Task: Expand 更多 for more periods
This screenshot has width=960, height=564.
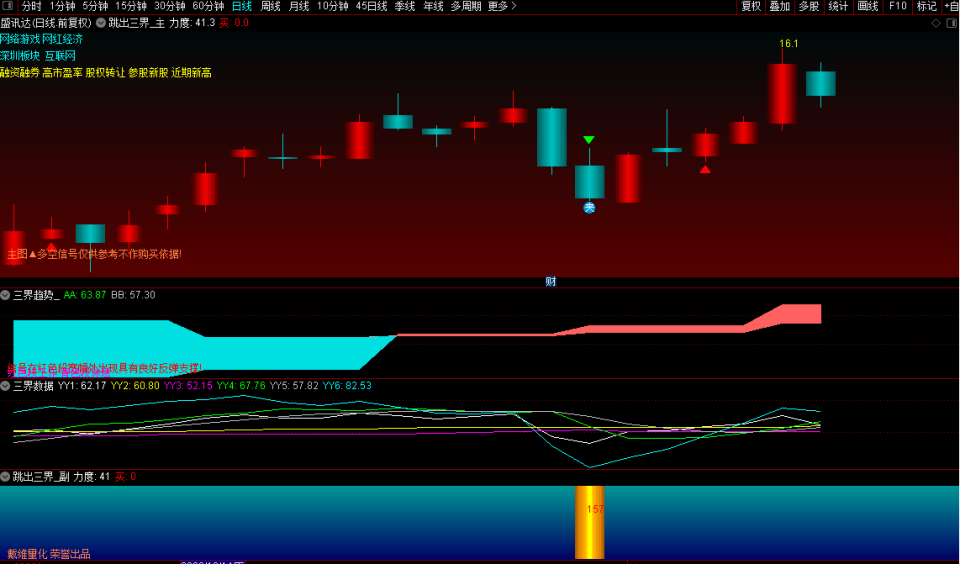Action: [502, 6]
